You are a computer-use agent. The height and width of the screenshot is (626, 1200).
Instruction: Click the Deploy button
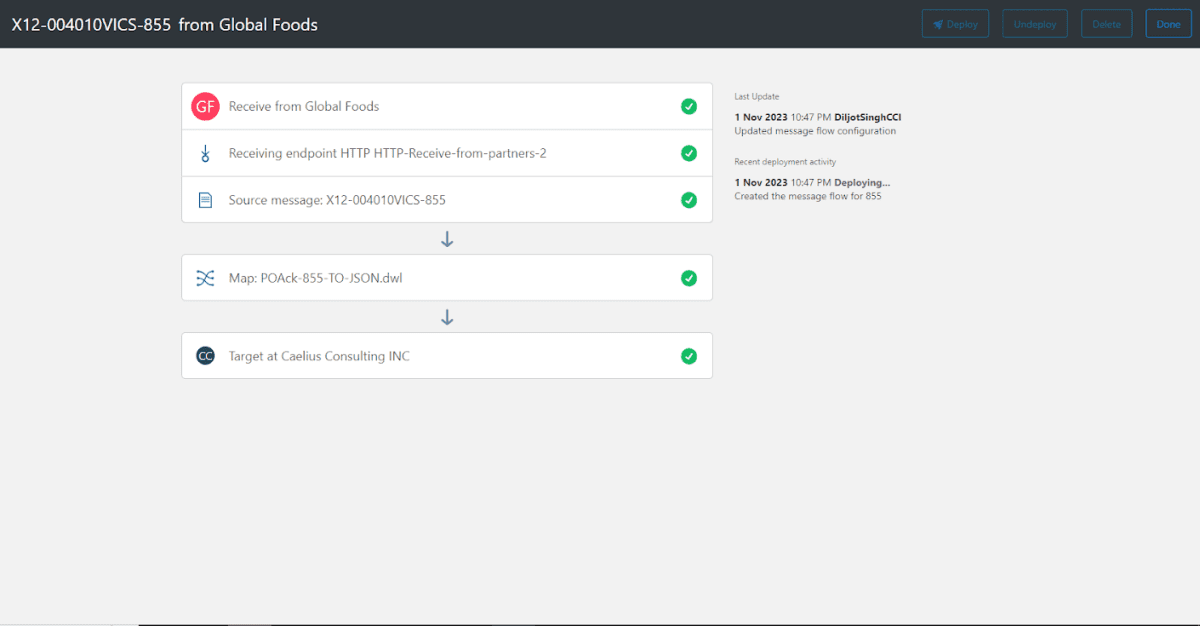click(956, 24)
